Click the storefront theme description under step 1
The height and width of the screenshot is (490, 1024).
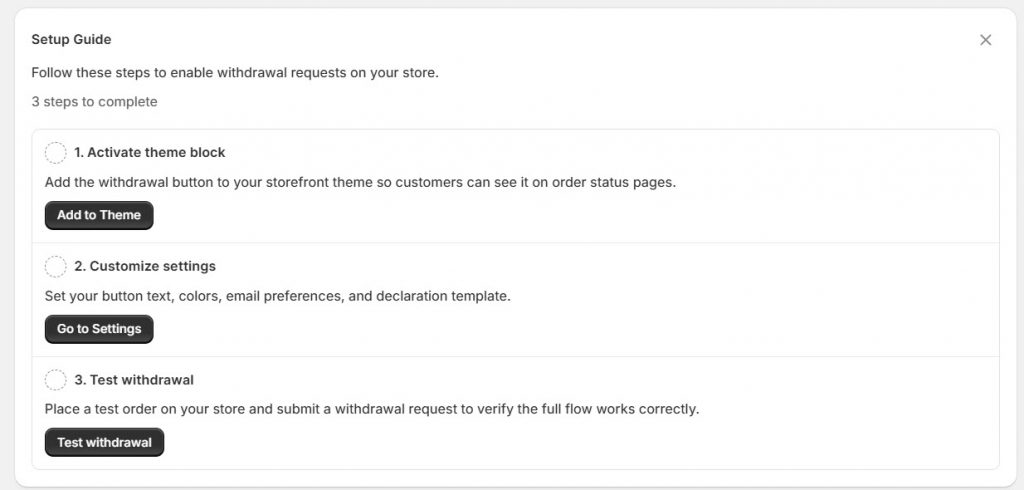[360, 183]
